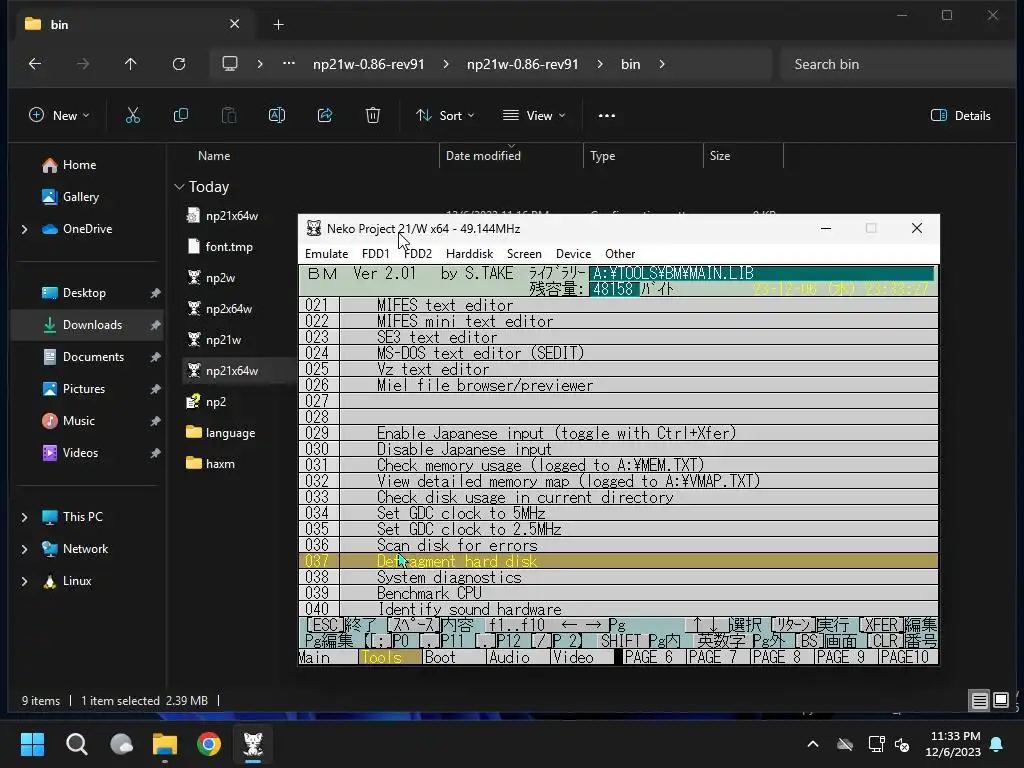This screenshot has height=768, width=1024.
Task: Click the Rename icon in toolbar
Action: [x=277, y=115]
